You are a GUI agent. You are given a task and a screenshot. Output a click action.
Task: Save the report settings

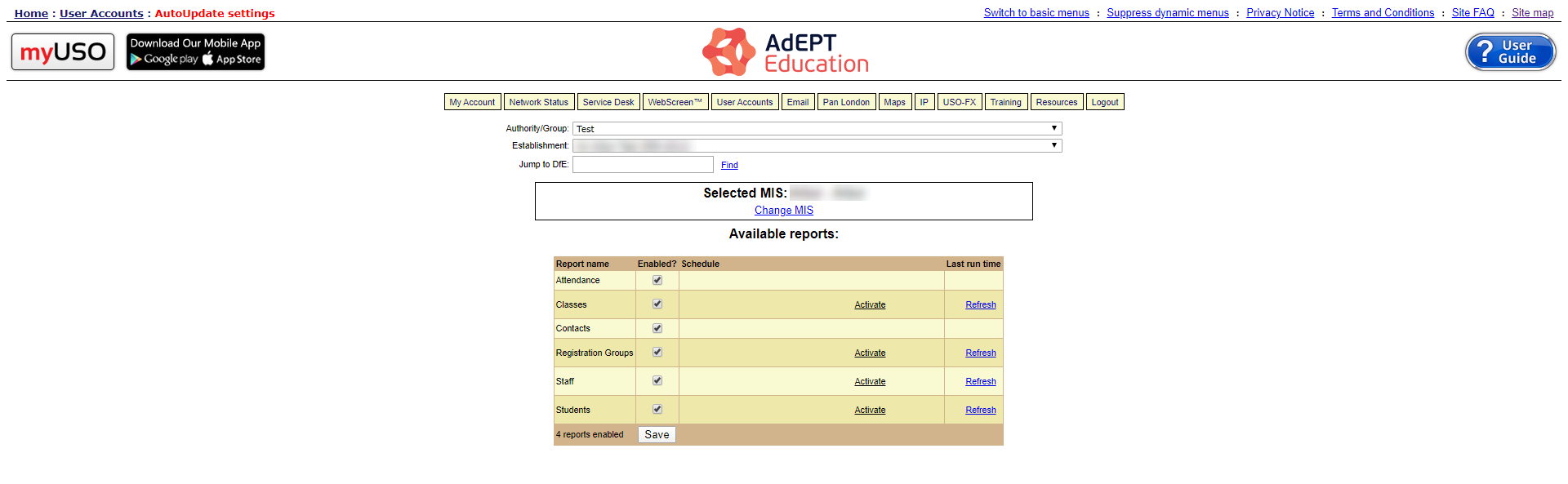[657, 434]
